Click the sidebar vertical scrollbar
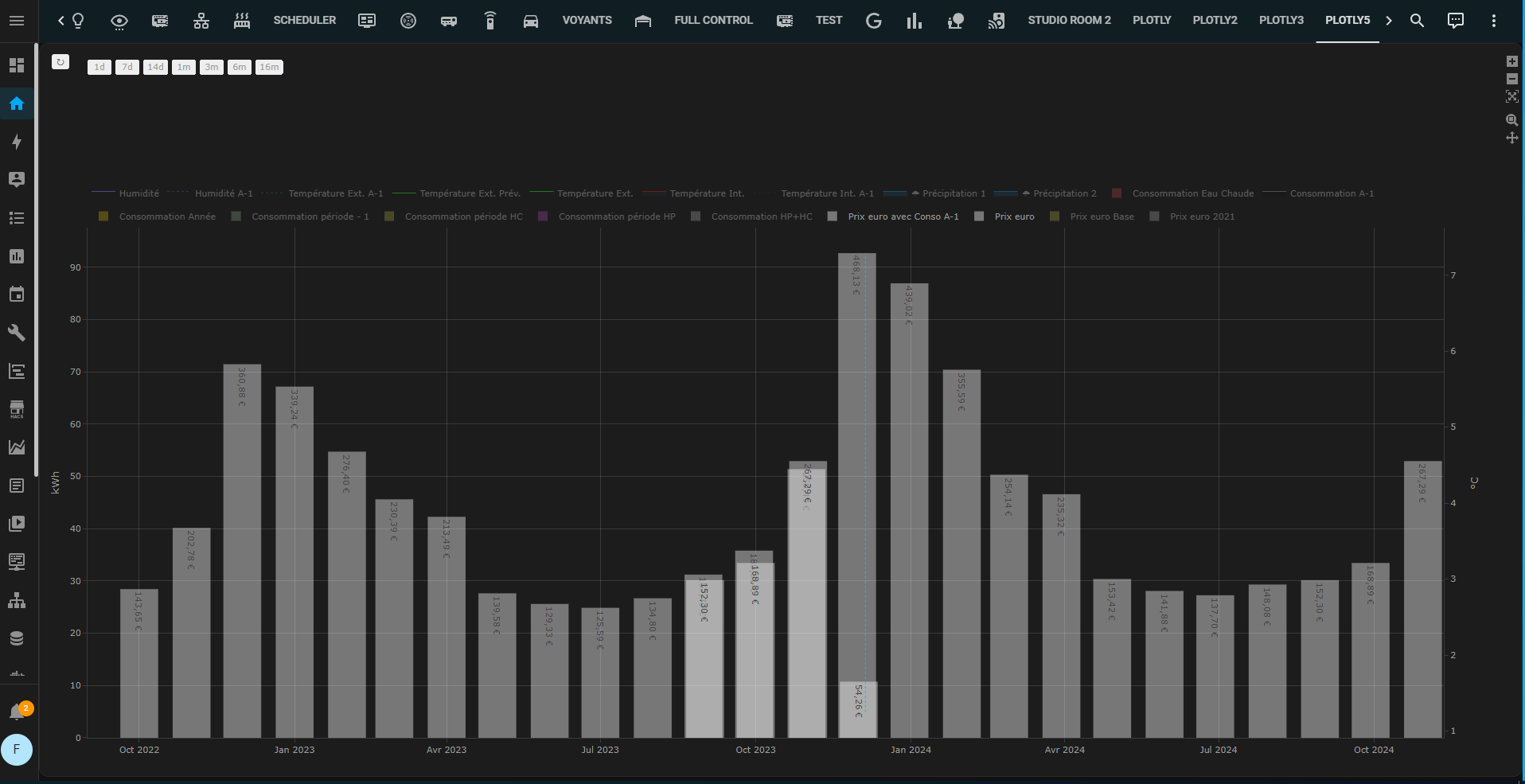Image resolution: width=1525 pixels, height=784 pixels. pyautogui.click(x=36, y=260)
